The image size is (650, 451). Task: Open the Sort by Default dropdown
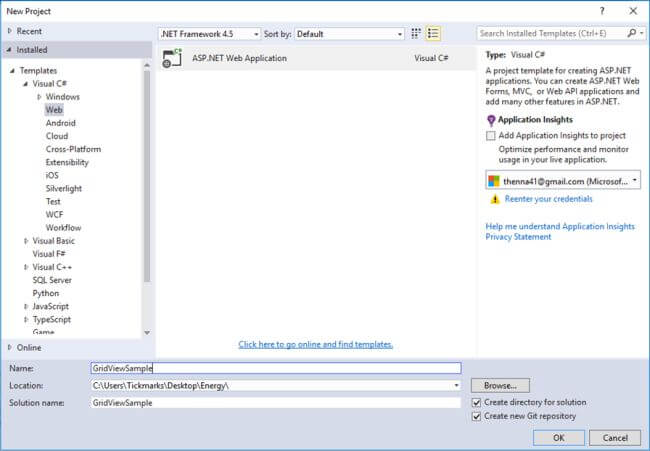(x=349, y=34)
